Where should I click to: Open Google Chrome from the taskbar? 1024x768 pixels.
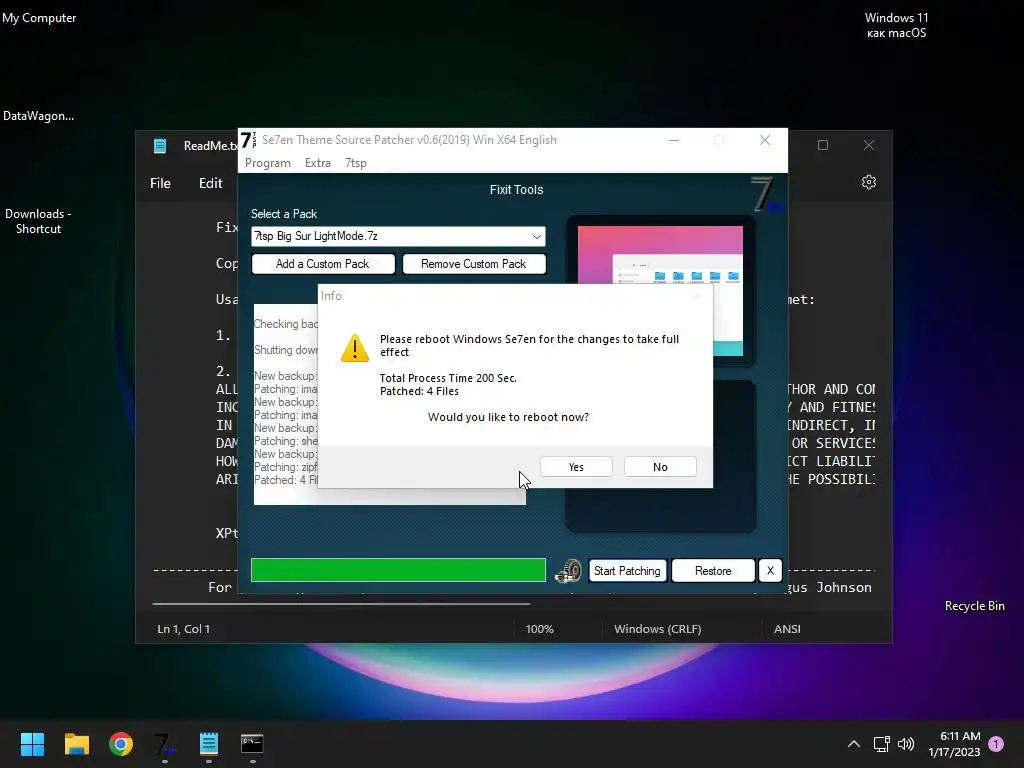coord(121,744)
